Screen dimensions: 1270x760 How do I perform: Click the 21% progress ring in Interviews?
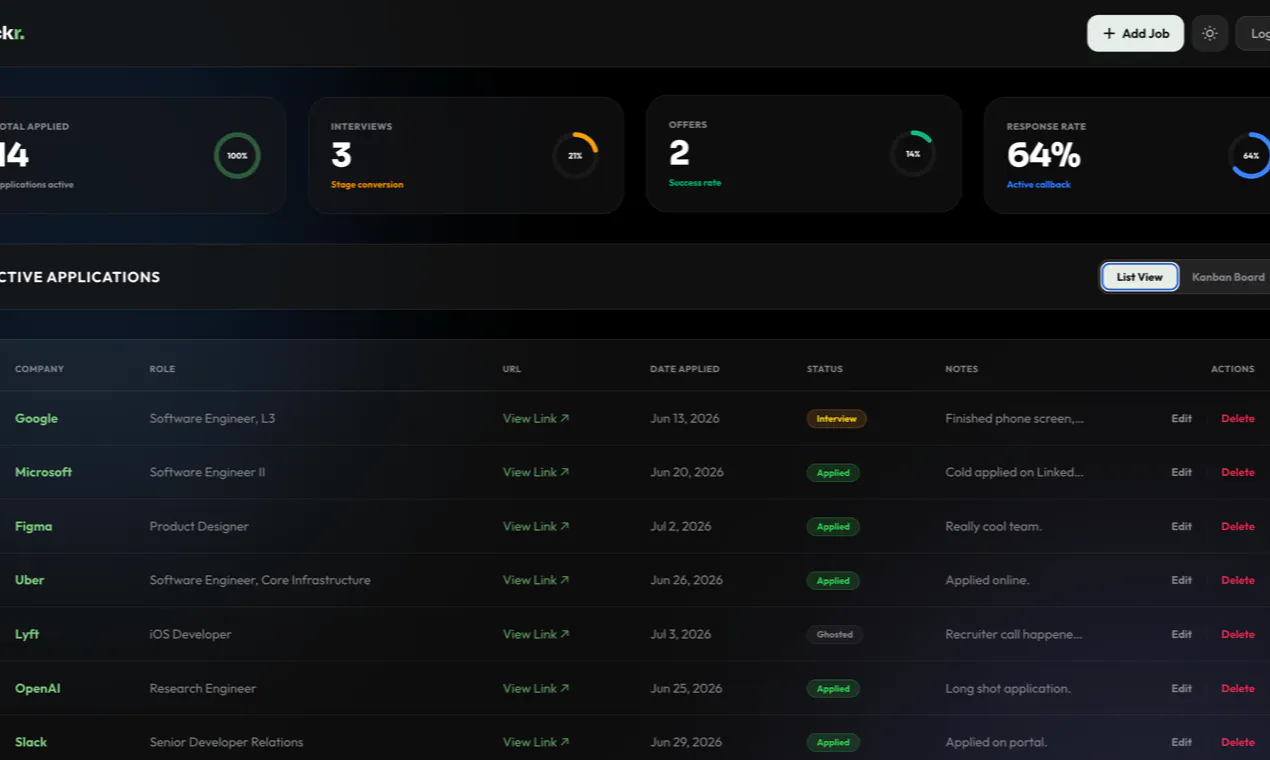coord(575,156)
